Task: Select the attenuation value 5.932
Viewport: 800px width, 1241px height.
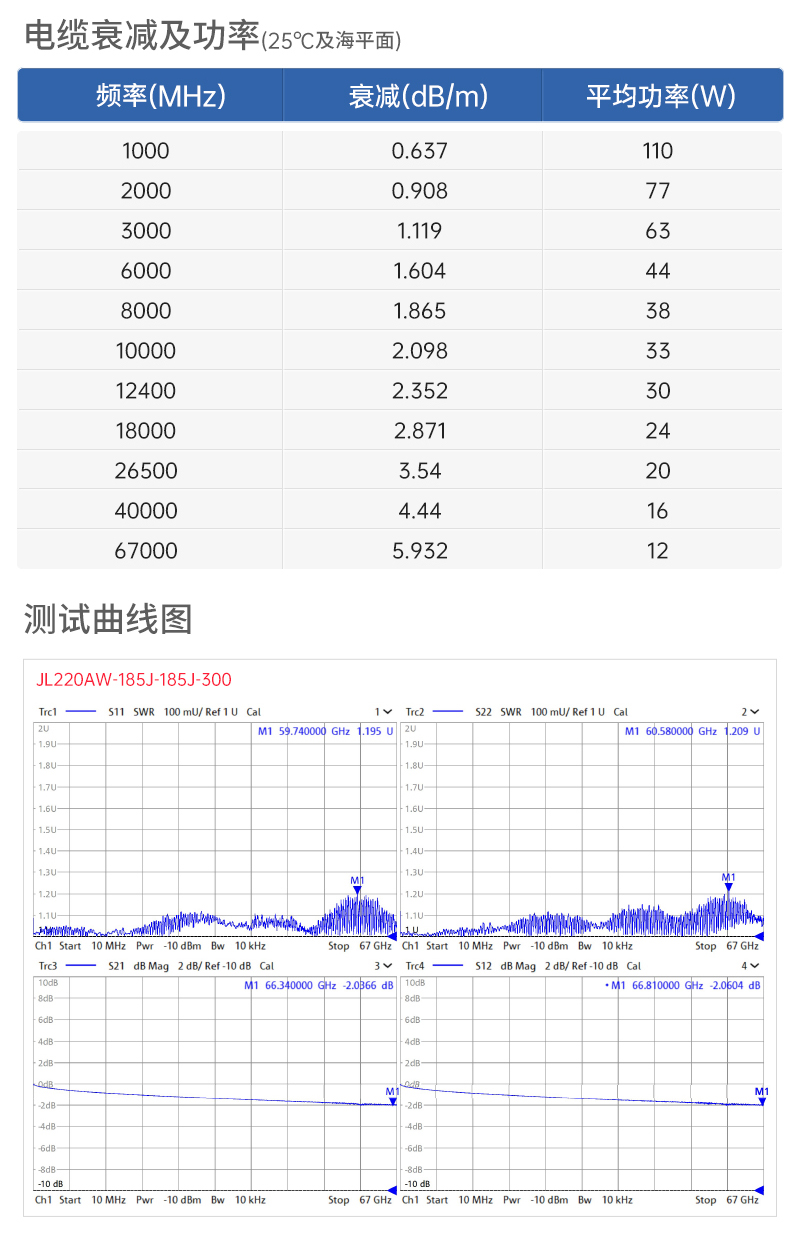Action: point(420,551)
